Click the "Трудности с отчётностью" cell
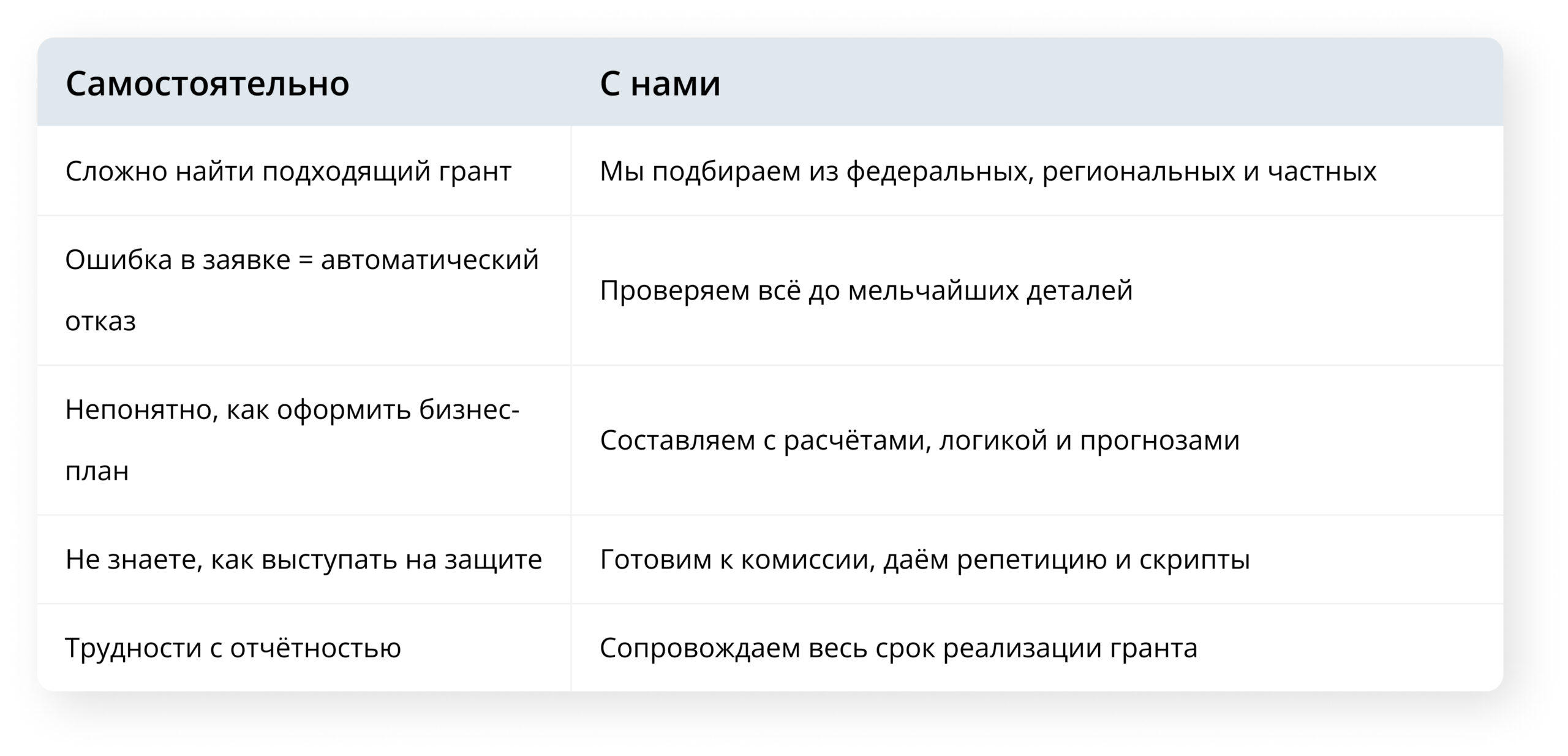The width and height of the screenshot is (1568, 756). (304, 648)
